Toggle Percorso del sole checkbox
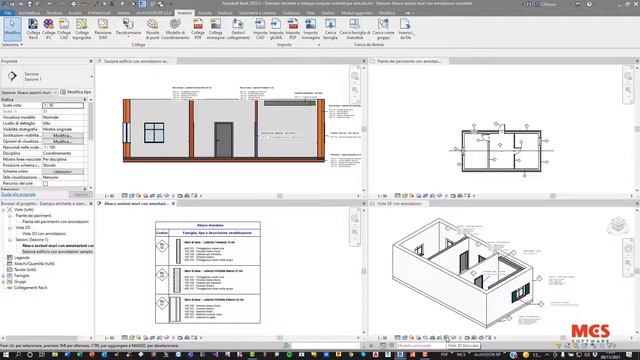The image size is (640, 360). tap(45, 184)
